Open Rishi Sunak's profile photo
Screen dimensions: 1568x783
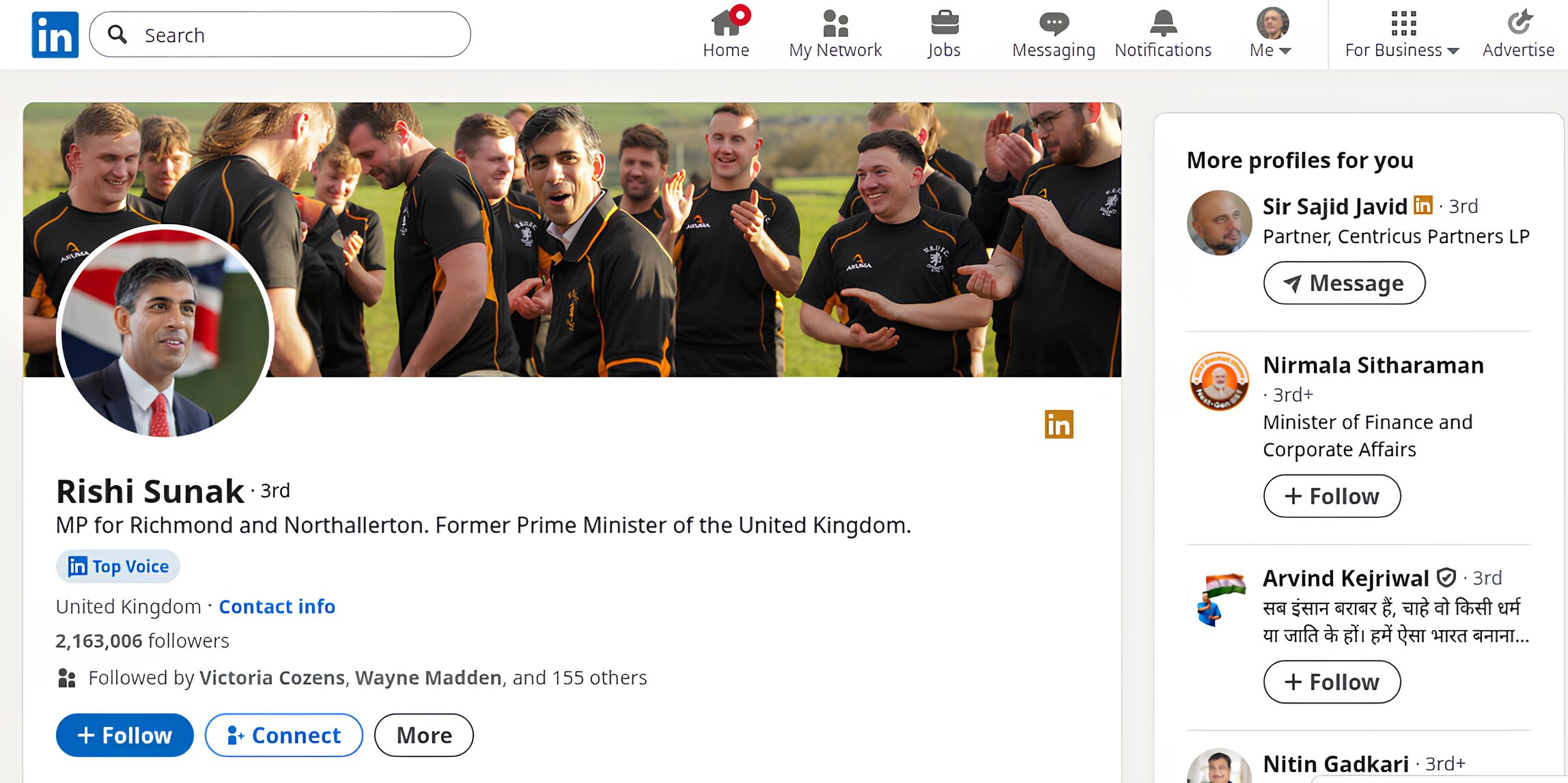[165, 333]
